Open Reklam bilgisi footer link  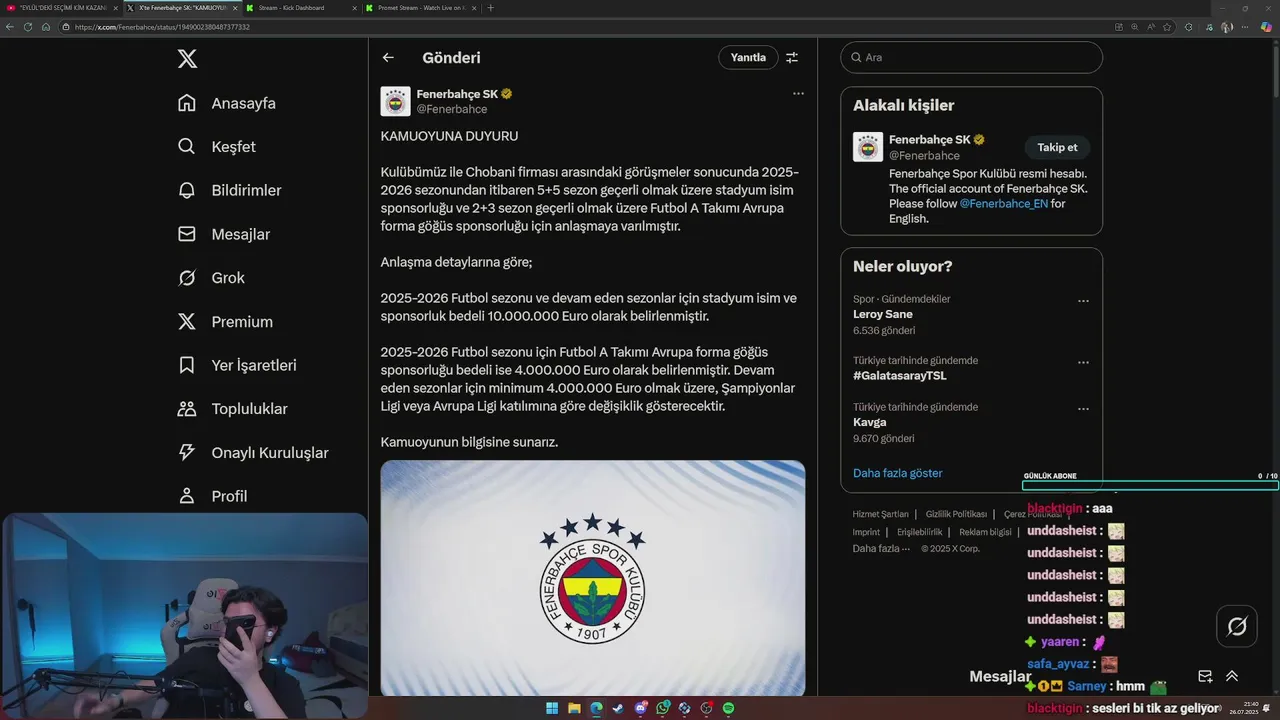985,532
